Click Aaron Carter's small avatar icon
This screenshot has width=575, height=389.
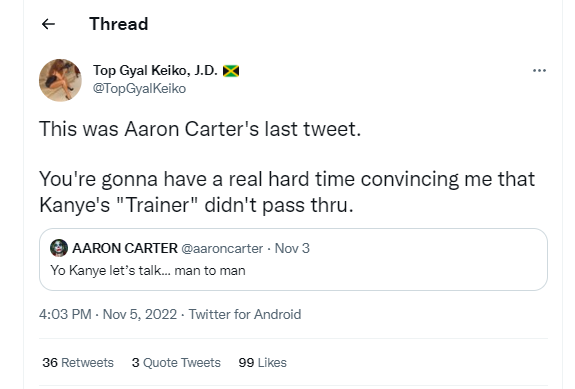point(59,248)
